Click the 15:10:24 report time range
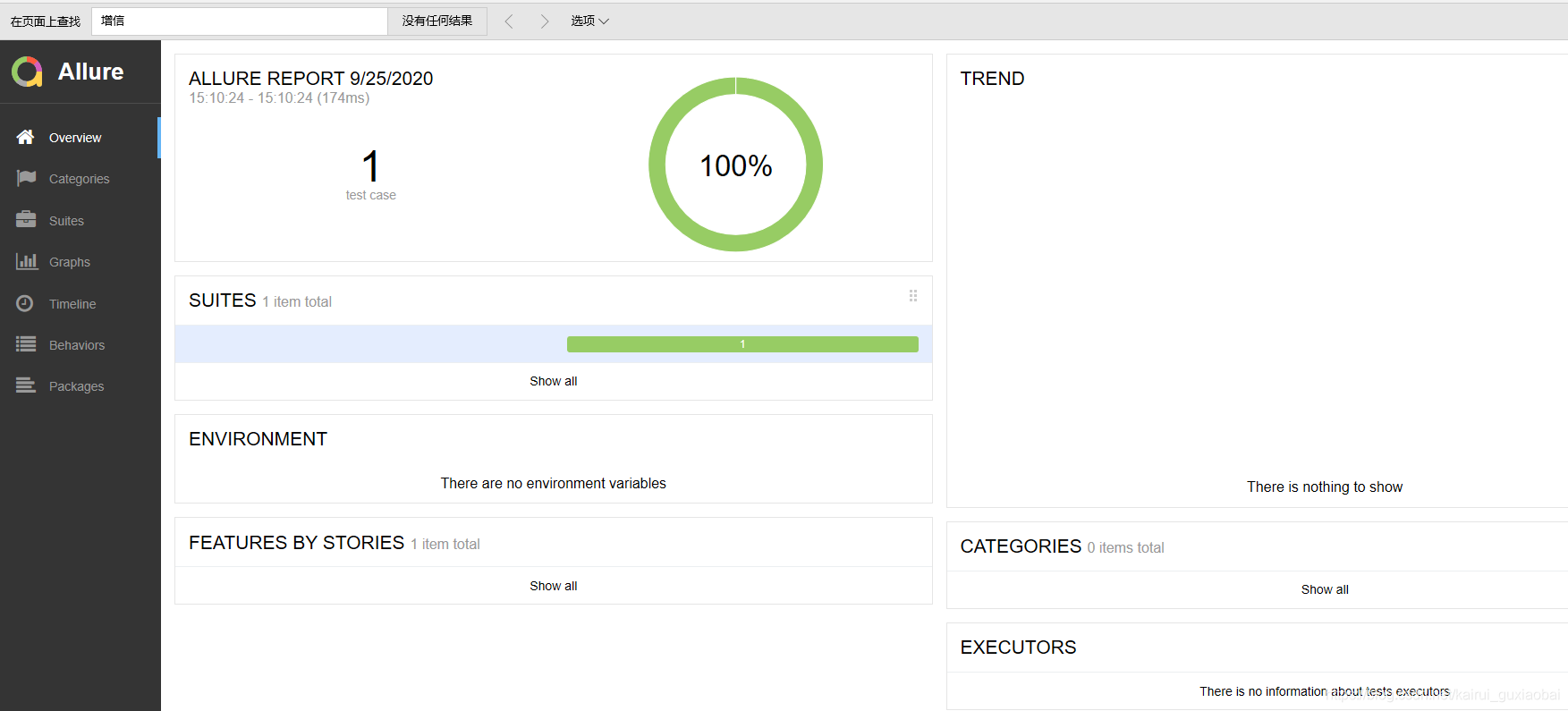 pos(279,98)
